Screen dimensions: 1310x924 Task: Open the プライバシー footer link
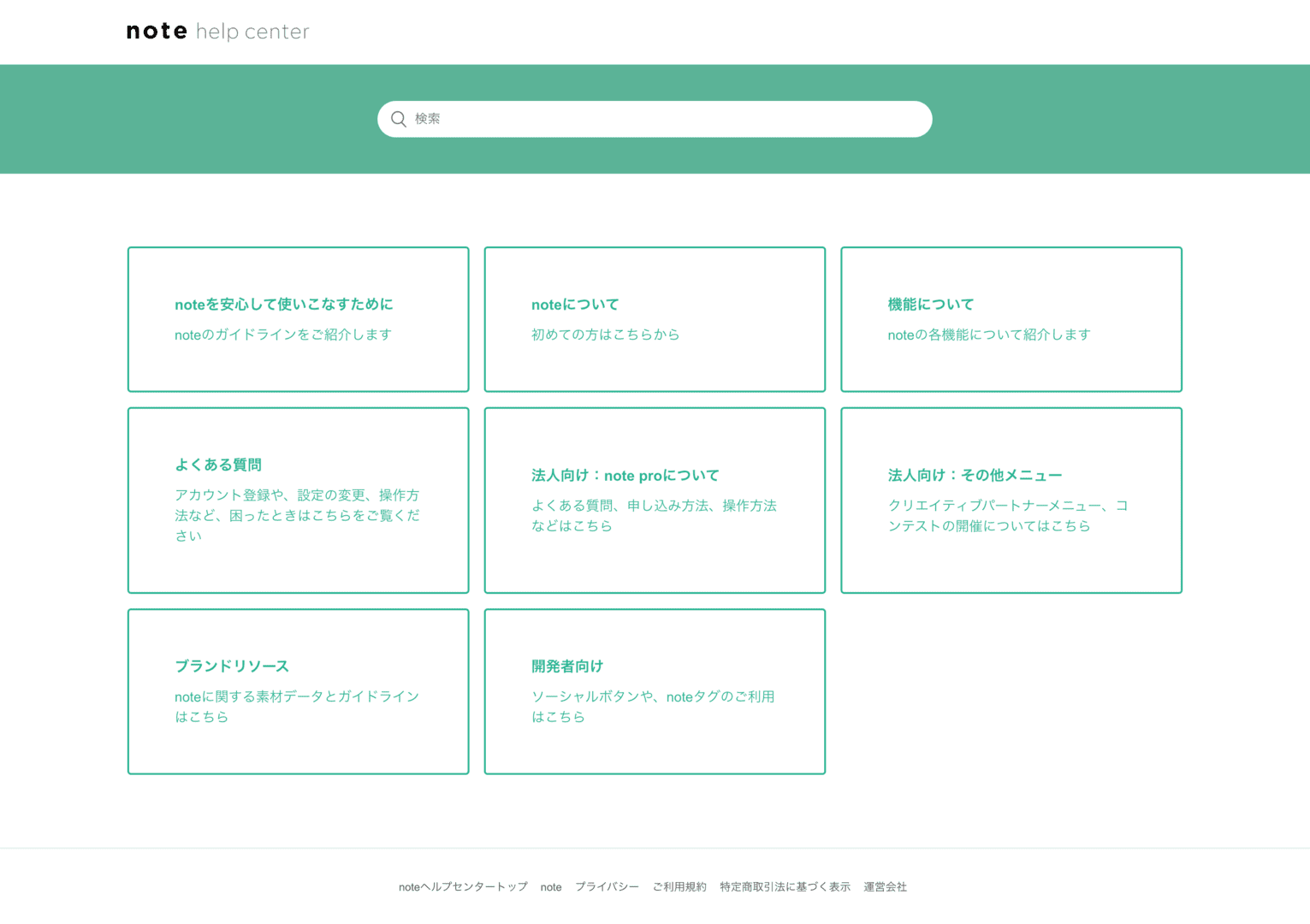(607, 887)
